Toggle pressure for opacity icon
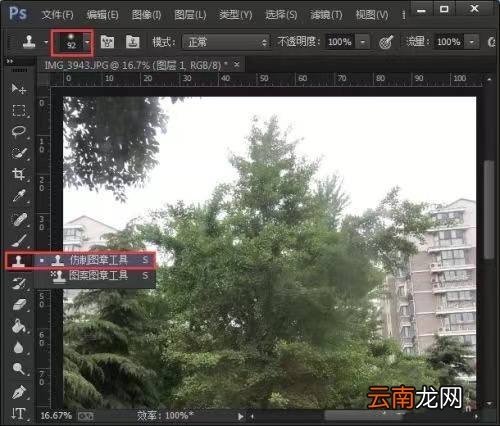500x426 pixels. click(x=386, y=42)
